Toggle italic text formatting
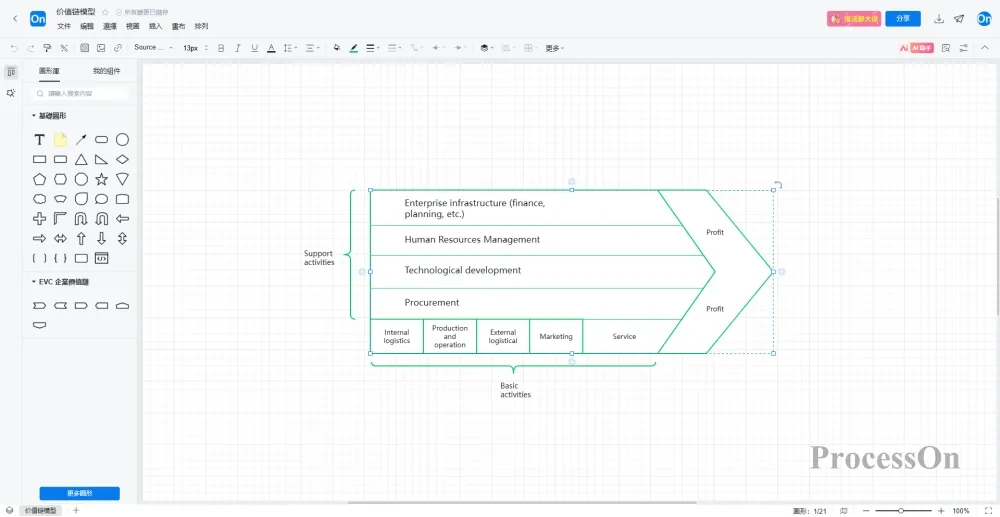Image resolution: width=1000 pixels, height=517 pixels. [x=238, y=47]
